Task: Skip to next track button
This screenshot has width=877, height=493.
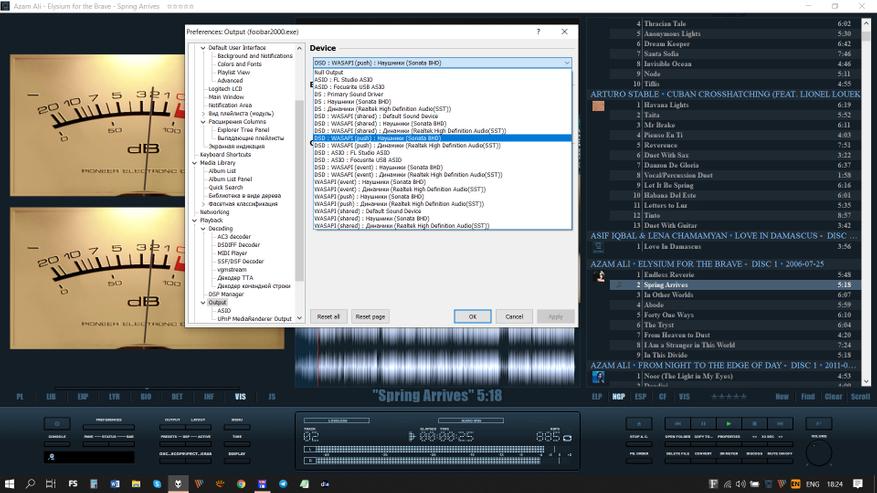Action: 780,424
